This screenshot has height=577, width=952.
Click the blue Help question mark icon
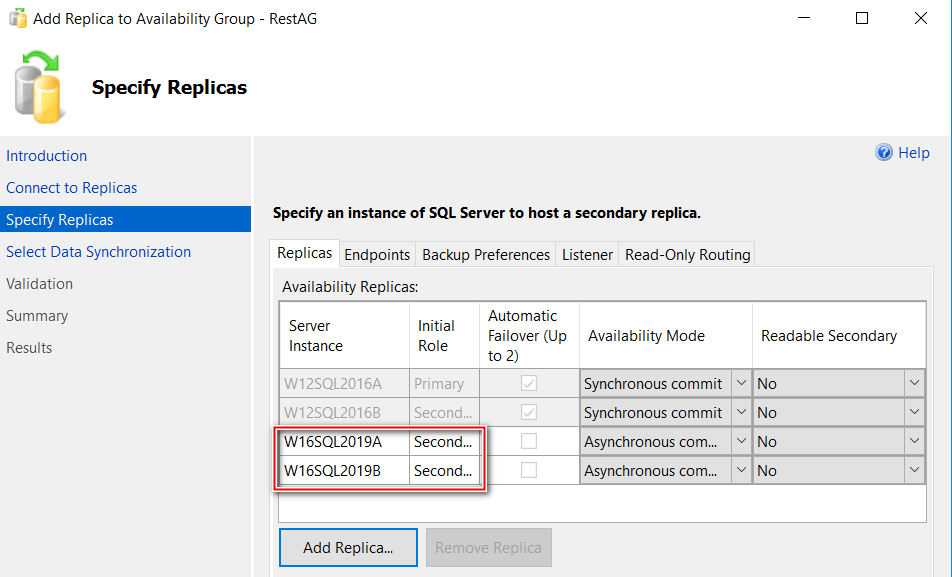[x=884, y=153]
